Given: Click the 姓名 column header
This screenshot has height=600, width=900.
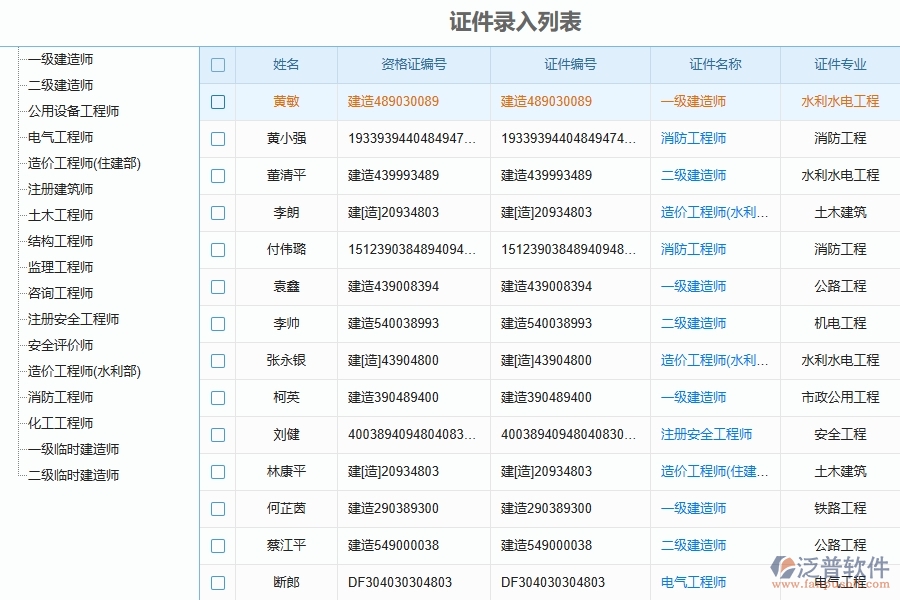Looking at the screenshot, I should pos(284,64).
